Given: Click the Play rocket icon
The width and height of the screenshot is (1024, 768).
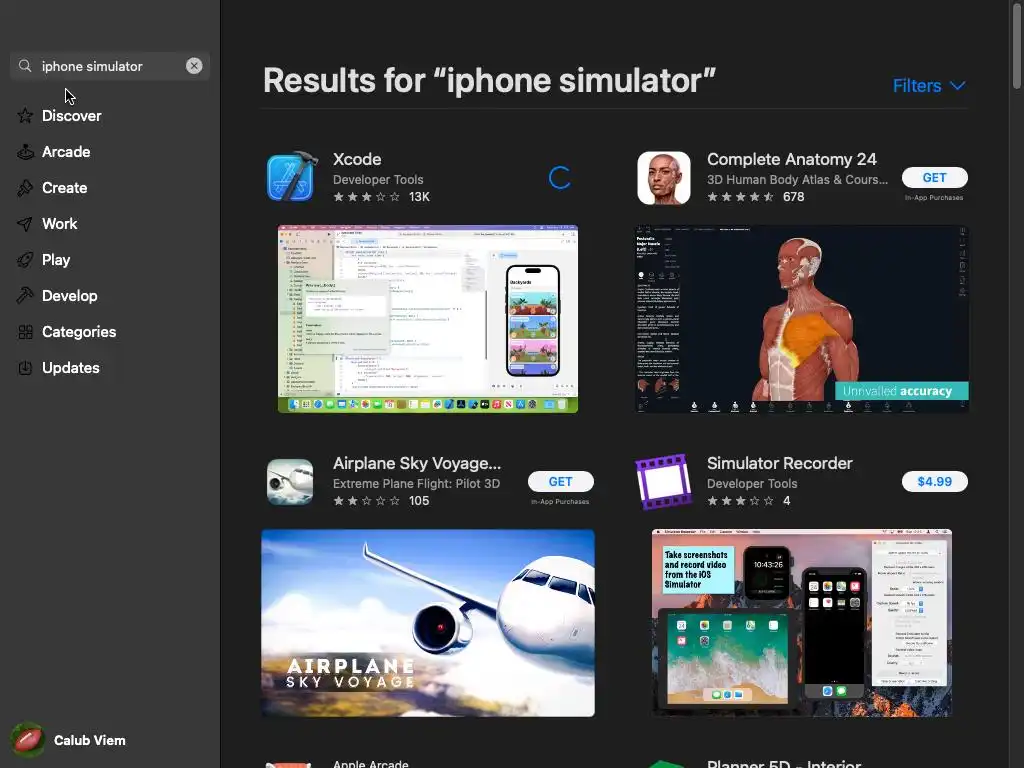Looking at the screenshot, I should [x=25, y=260].
